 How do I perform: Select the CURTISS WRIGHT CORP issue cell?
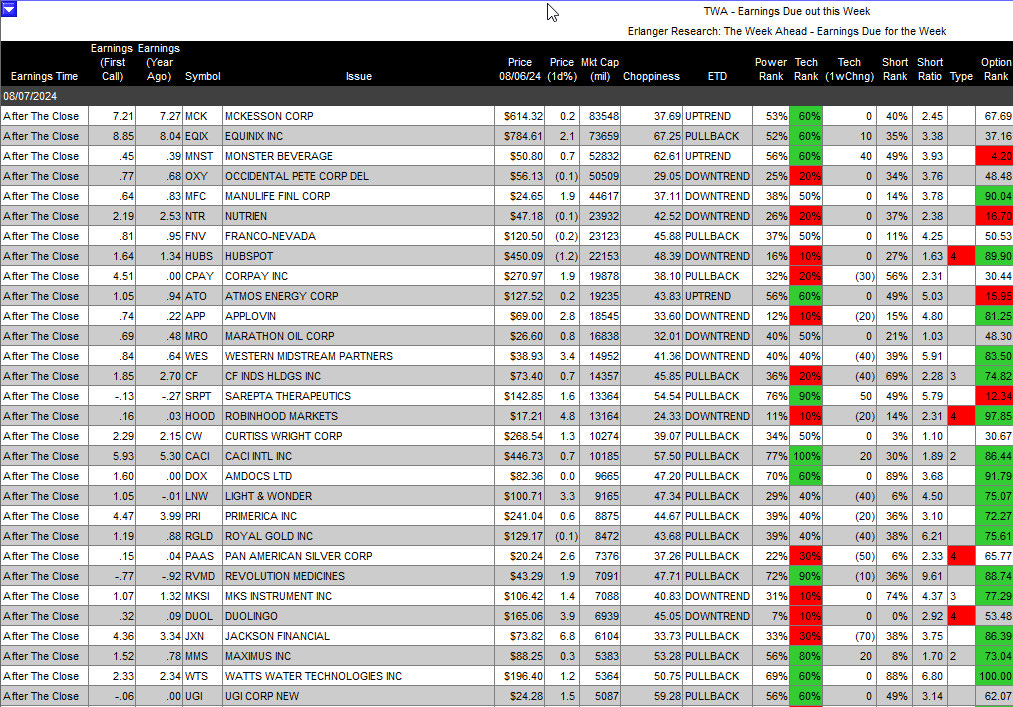[359, 437]
